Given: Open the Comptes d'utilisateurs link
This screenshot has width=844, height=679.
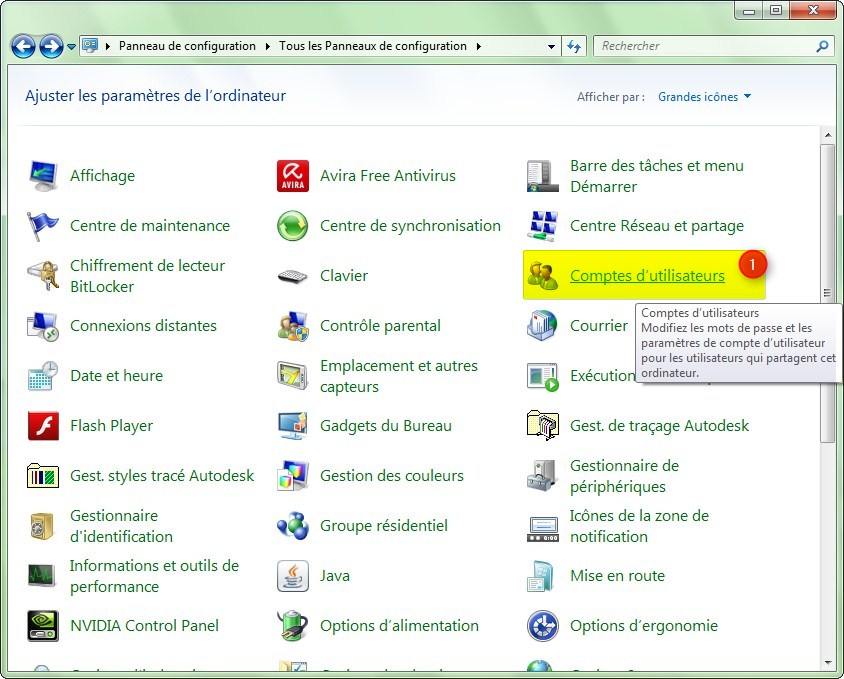Looking at the screenshot, I should coord(647,276).
